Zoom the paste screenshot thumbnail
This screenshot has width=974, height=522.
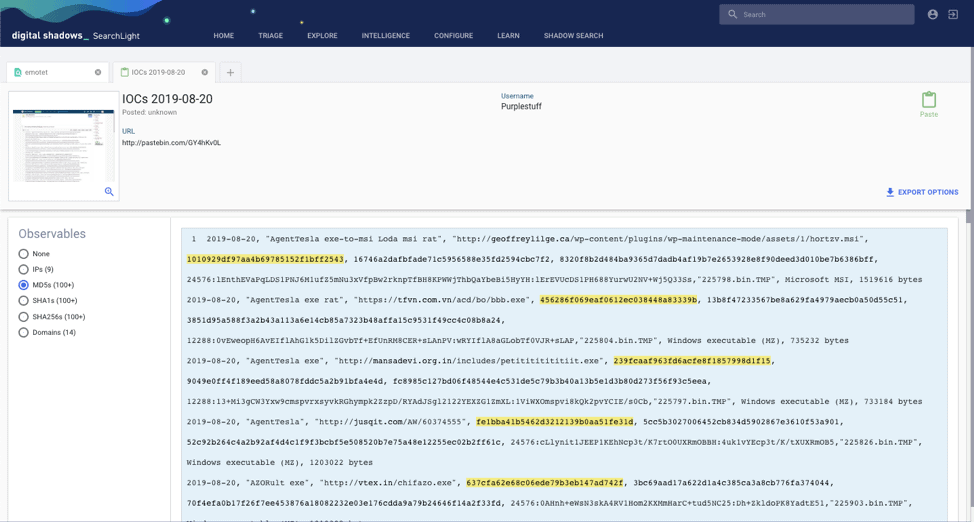[x=109, y=191]
